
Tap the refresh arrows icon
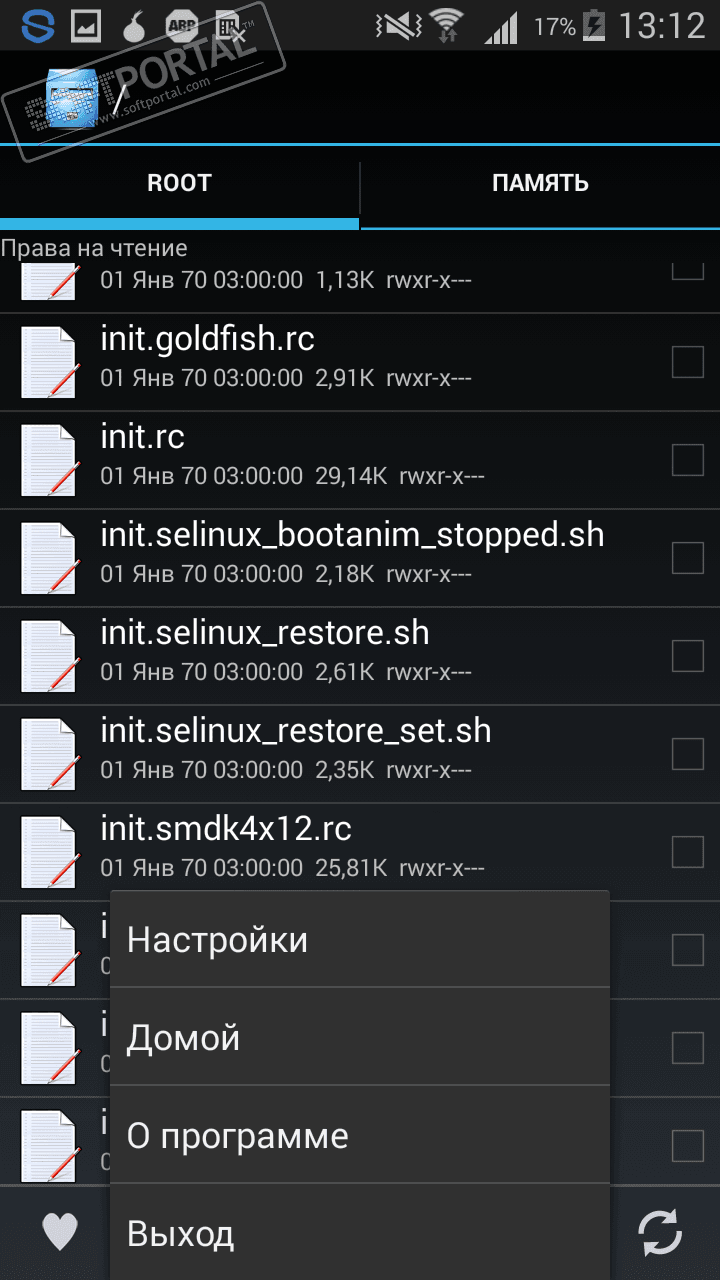pos(661,1232)
